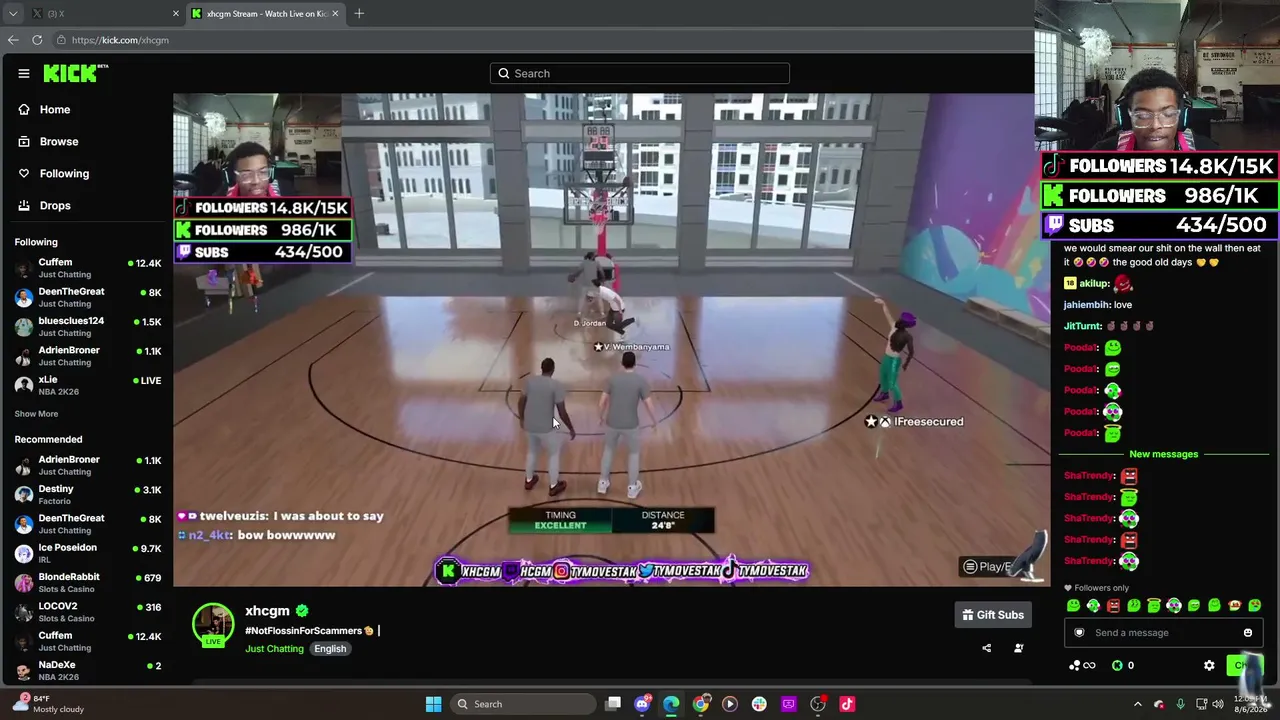Screen dimensions: 1280x720
Task: Open Google Chrome from the taskbar
Action: [x=701, y=704]
